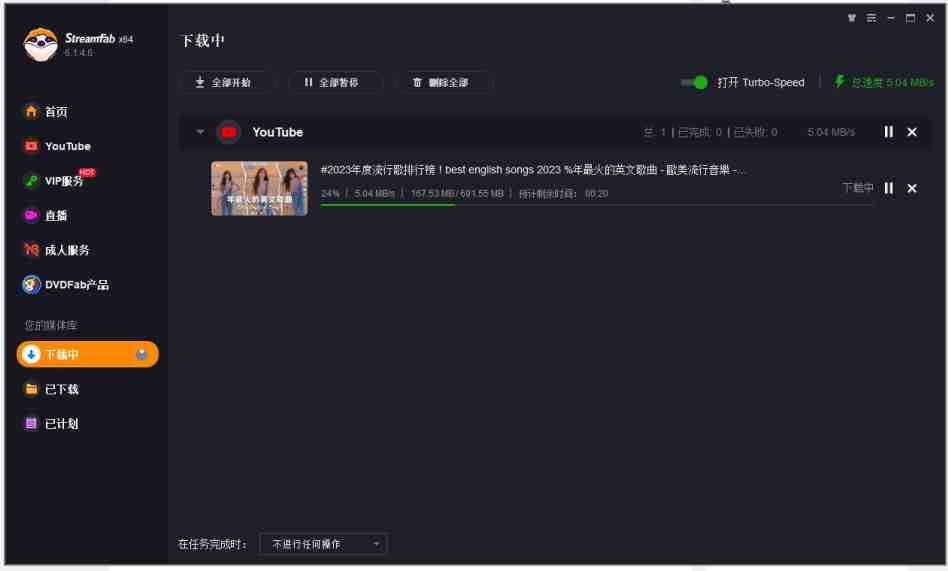Minimize the StreamFab window

pyautogui.click(x=891, y=18)
